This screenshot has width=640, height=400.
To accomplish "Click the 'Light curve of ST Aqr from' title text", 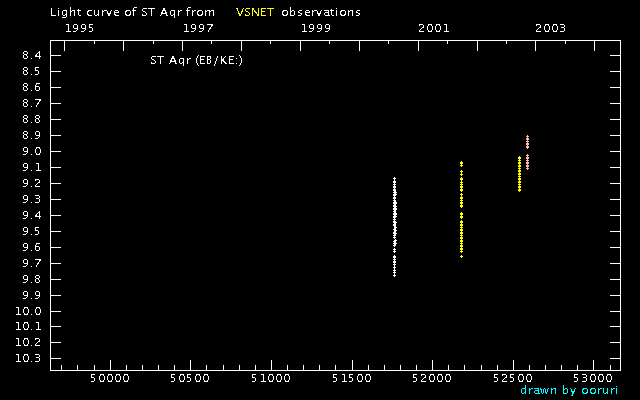I will (132, 13).
